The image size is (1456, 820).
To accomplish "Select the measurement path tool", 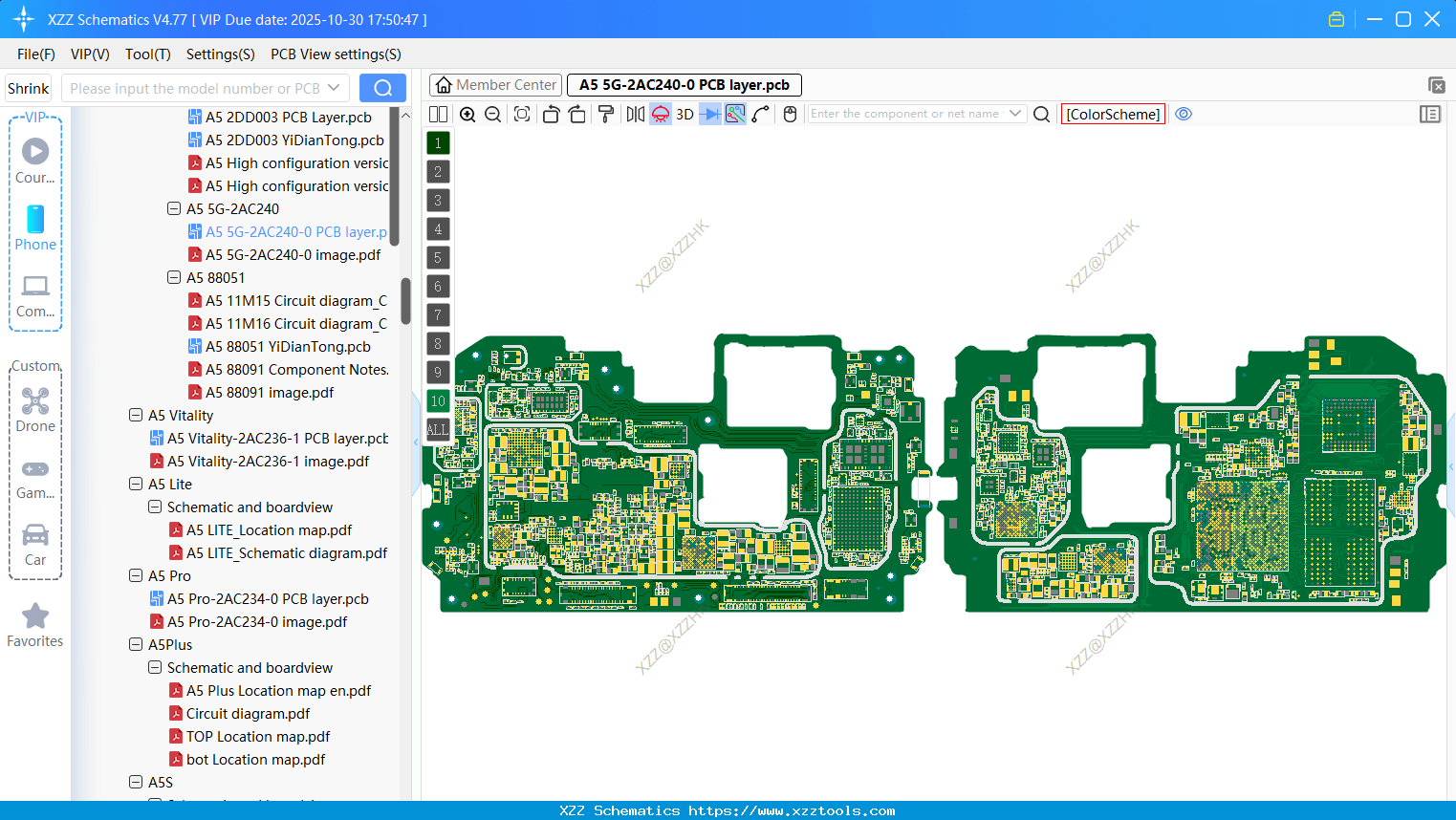I will click(761, 114).
